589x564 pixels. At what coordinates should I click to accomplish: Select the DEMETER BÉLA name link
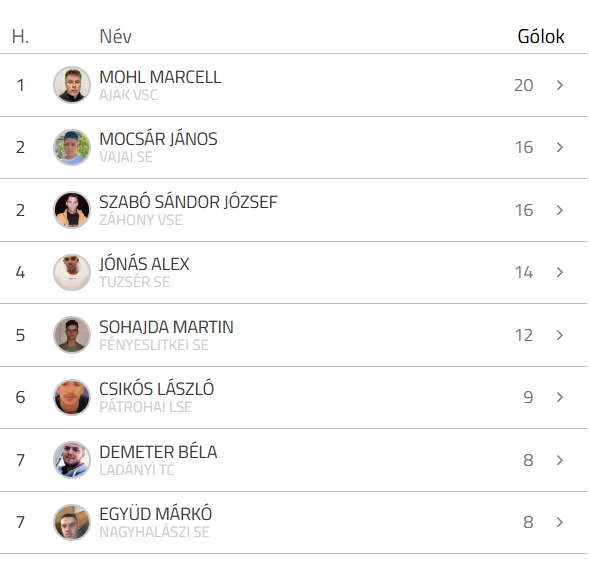coord(158,452)
